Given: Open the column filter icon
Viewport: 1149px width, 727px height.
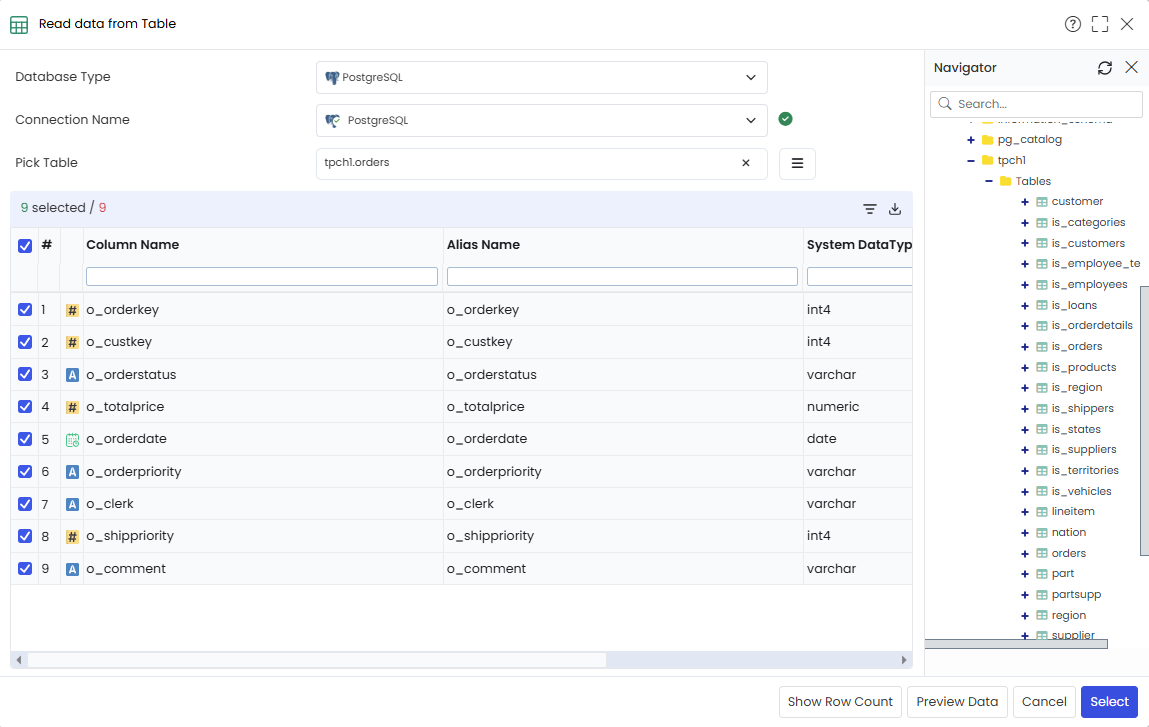Looking at the screenshot, I should pyautogui.click(x=869, y=209).
